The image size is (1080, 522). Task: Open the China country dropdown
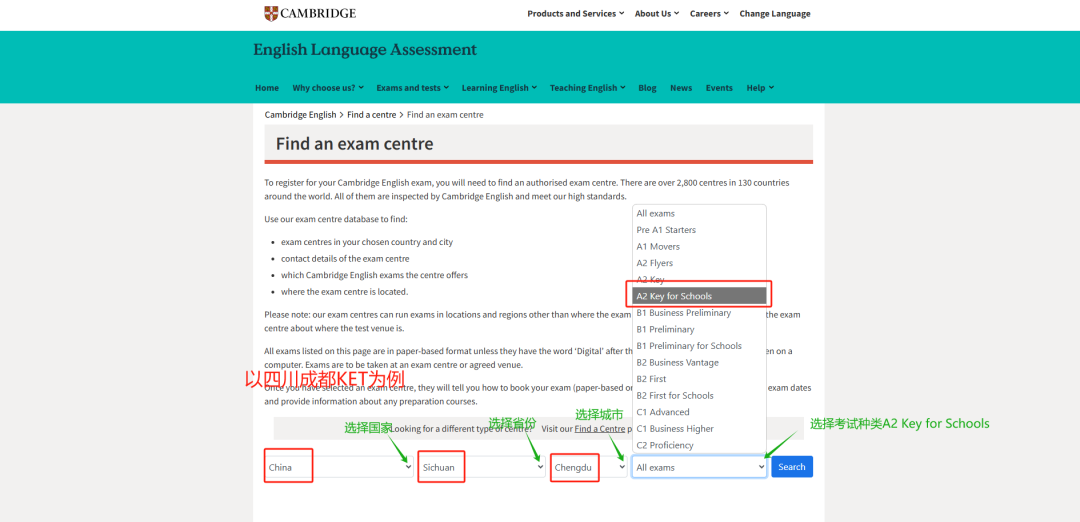339,467
